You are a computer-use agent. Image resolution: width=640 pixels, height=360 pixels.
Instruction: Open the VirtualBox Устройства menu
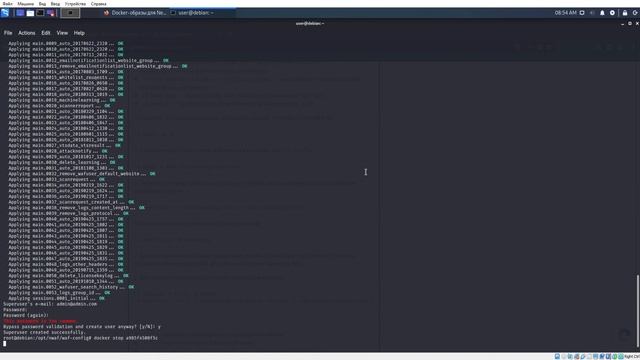pos(75,4)
